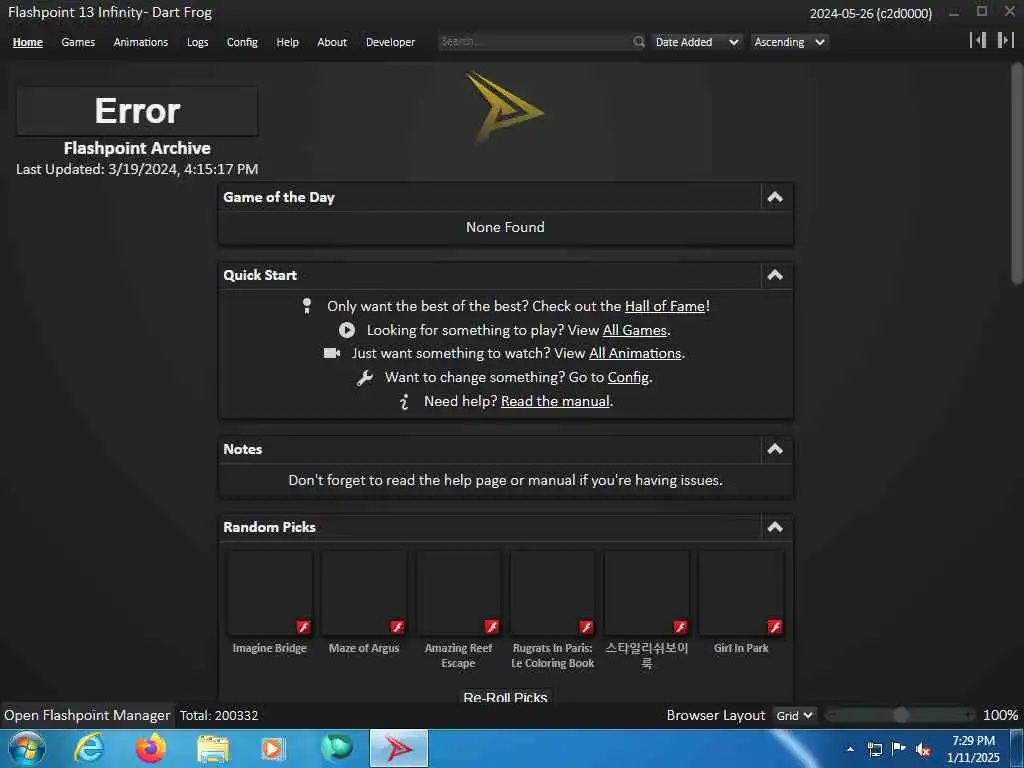
Task: Click the Flash badge on Imagine Bridge
Action: coord(303,627)
